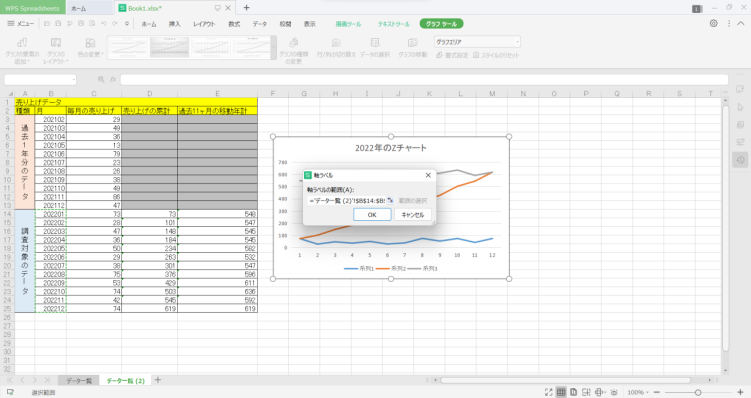This screenshot has width=751, height=398.
Task: Click the fx insert function icon
Action: coord(113,80)
